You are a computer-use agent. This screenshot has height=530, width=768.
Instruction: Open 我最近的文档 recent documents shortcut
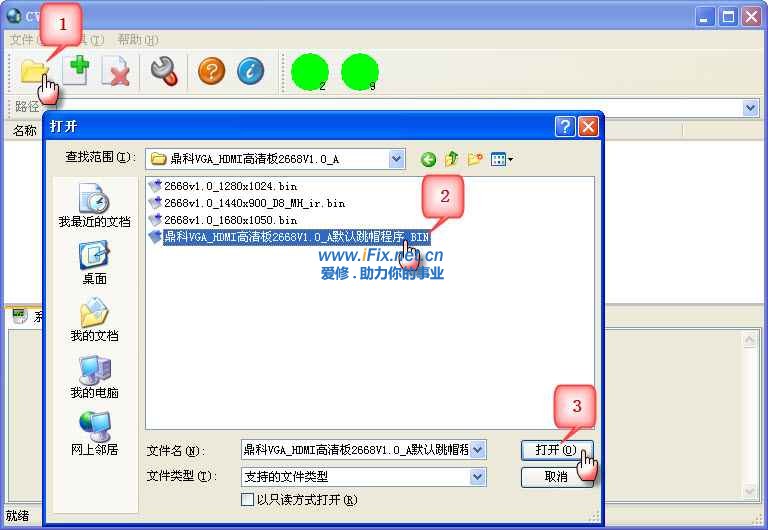pyautogui.click(x=94, y=206)
